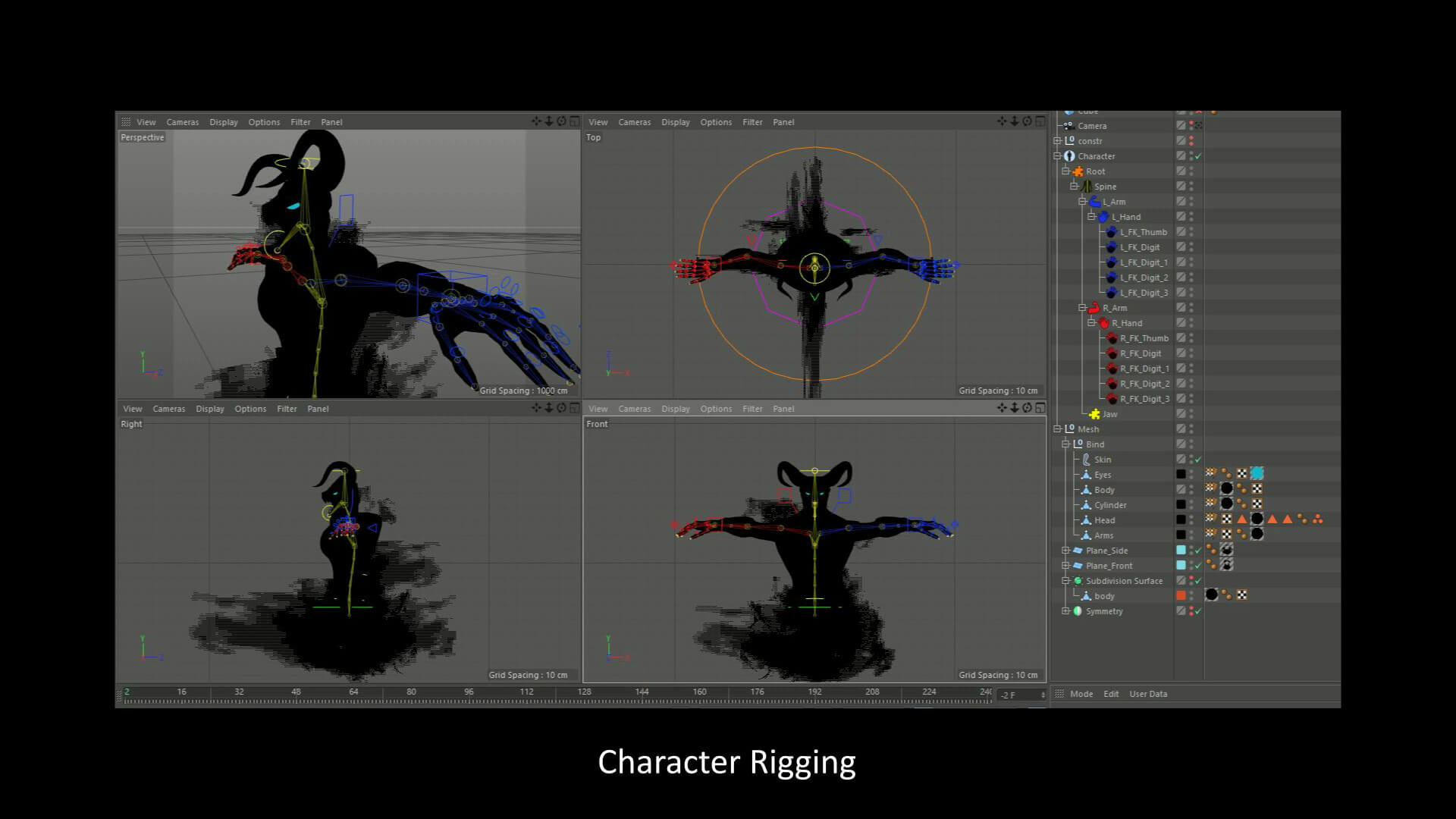Screen dimensions: 1456x819
Task: Click the Subdivision Surface generator icon
Action: coord(1078,581)
